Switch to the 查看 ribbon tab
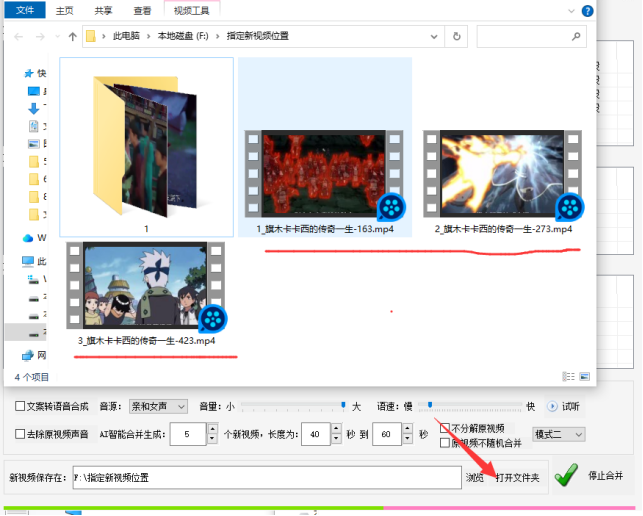The width and height of the screenshot is (643, 516). click(142, 10)
